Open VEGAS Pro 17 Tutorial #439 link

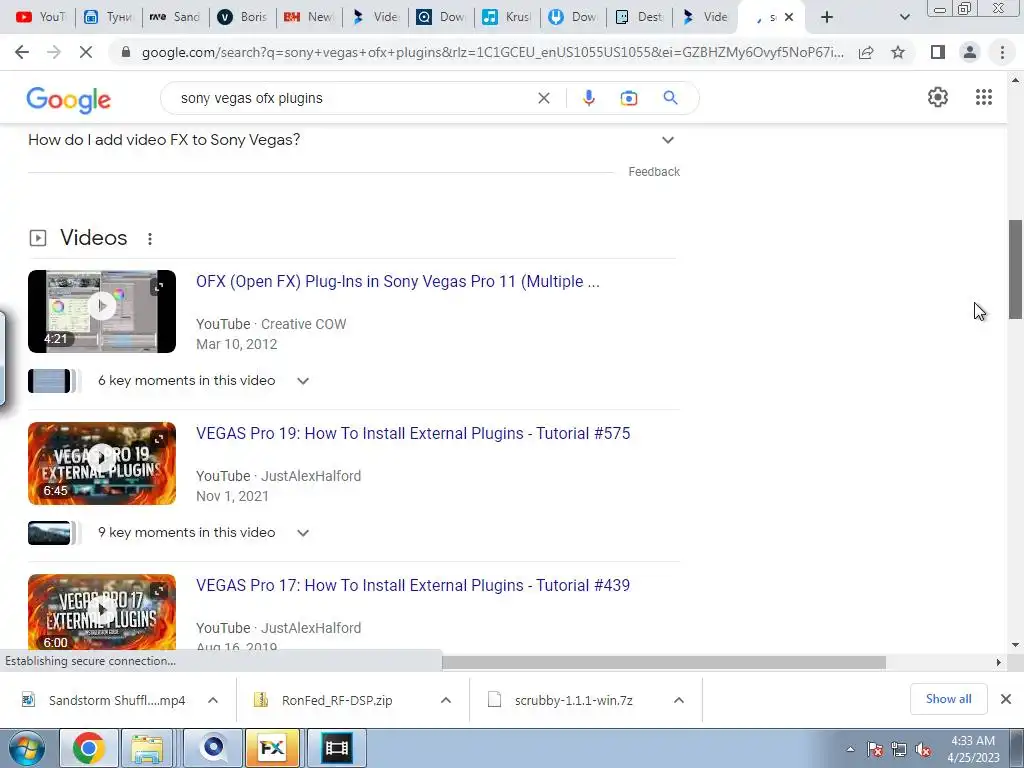[413, 586]
